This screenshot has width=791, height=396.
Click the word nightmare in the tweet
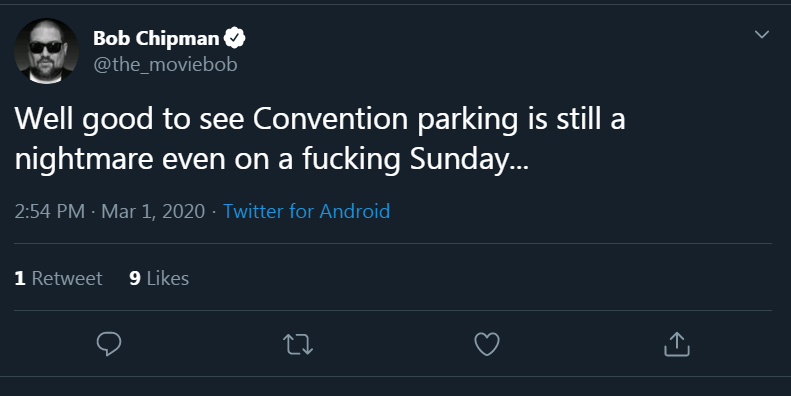pyautogui.click(x=84, y=159)
